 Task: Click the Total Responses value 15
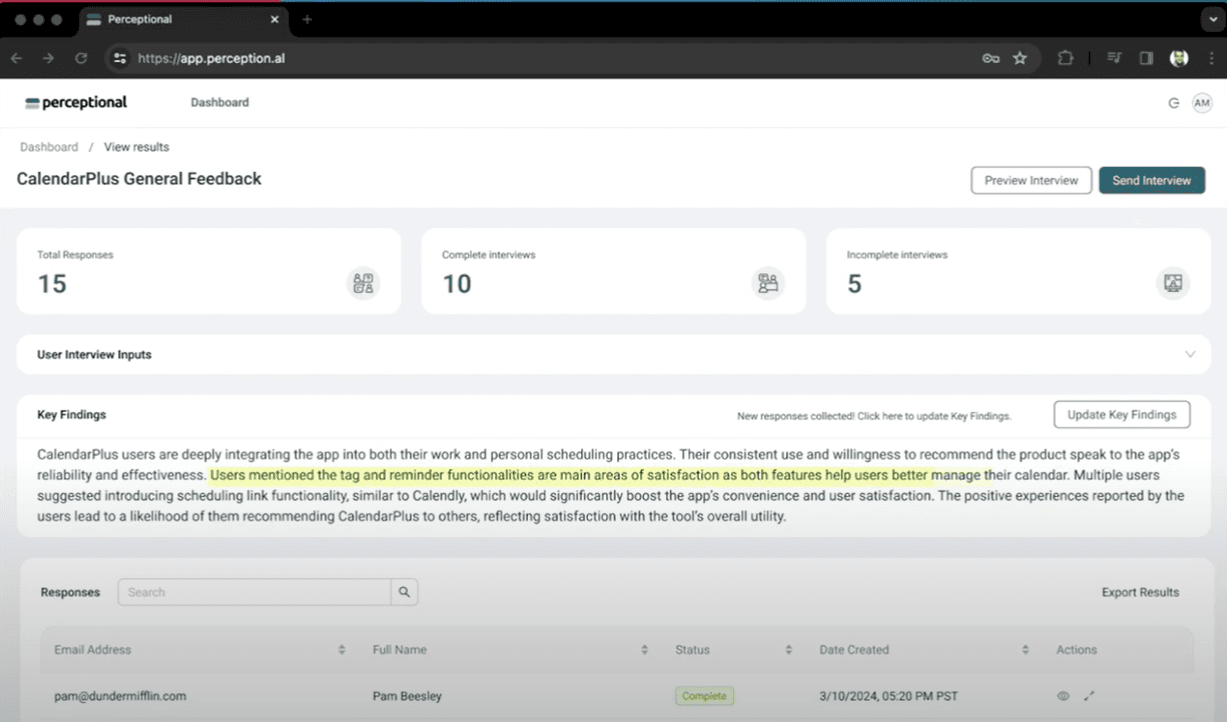coord(52,284)
